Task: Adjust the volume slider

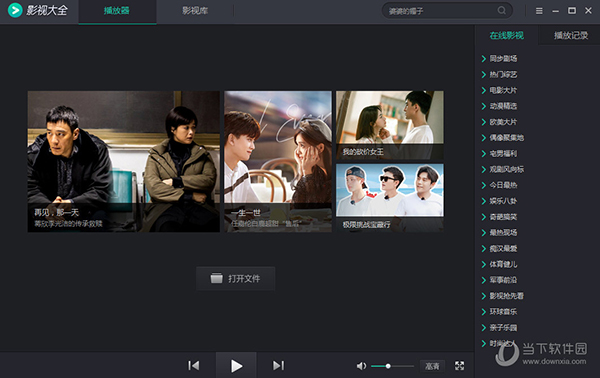Action: click(393, 366)
